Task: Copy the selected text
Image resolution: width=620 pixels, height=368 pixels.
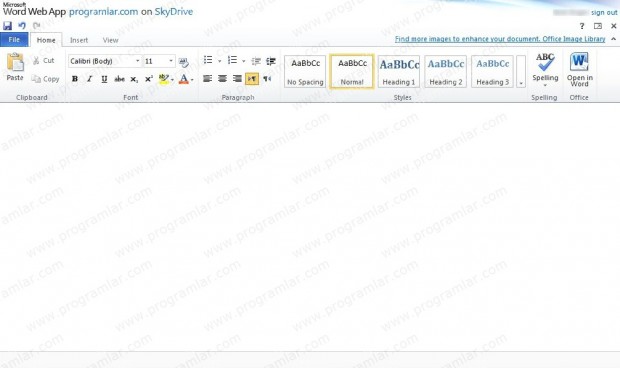Action: point(45,79)
